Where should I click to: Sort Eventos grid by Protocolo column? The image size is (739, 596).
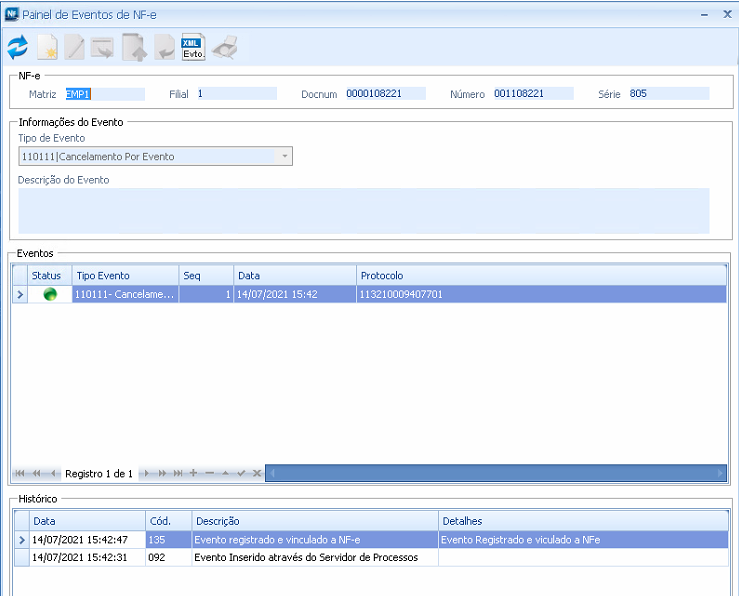[540, 275]
